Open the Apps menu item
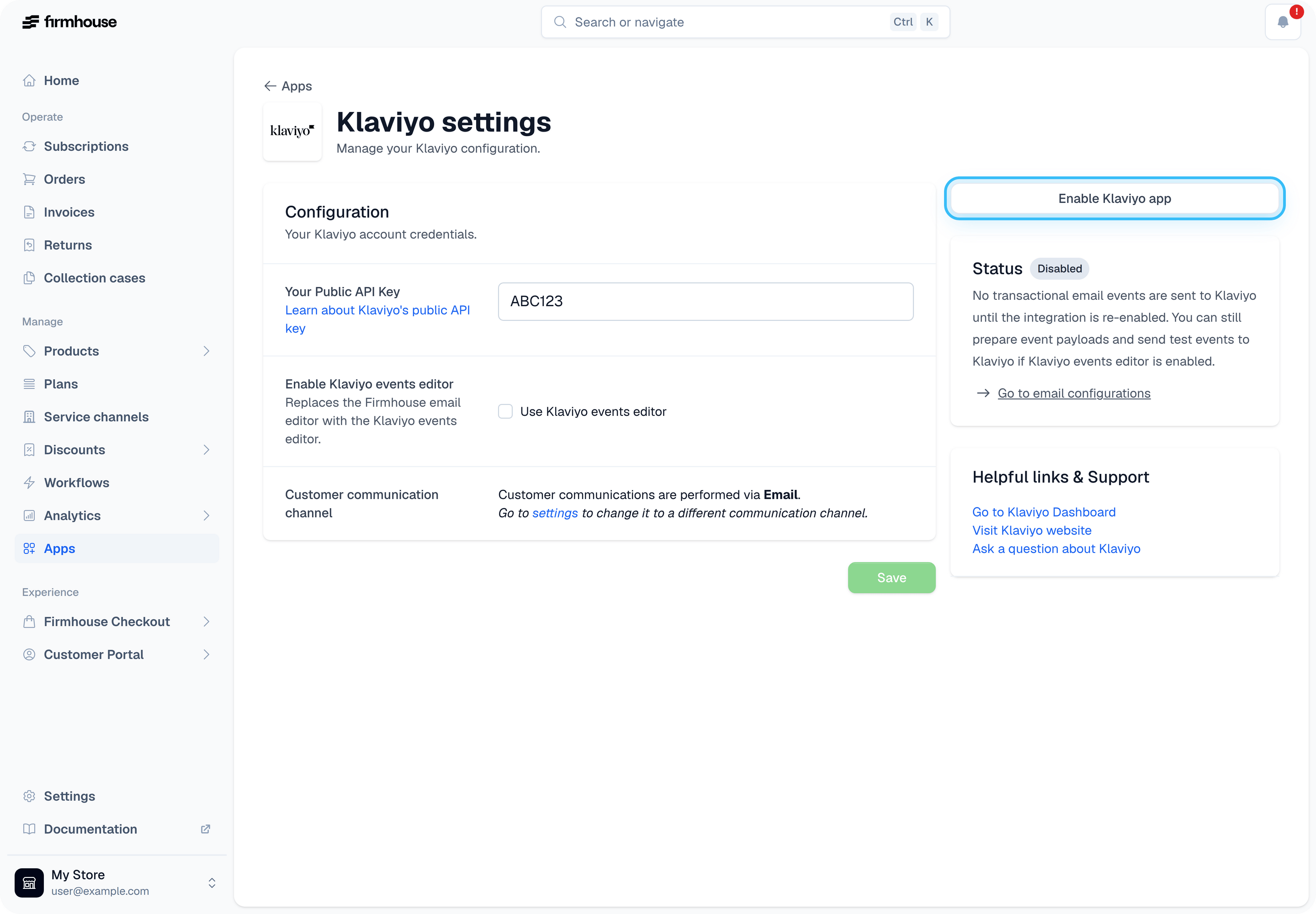The image size is (1316, 914). coord(117,549)
